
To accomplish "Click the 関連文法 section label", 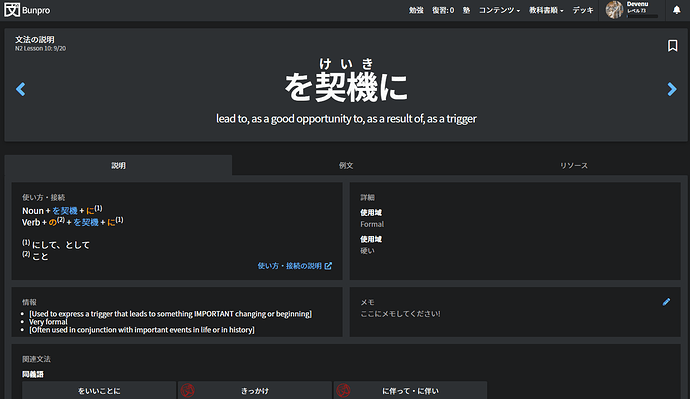I will pos(37,359).
